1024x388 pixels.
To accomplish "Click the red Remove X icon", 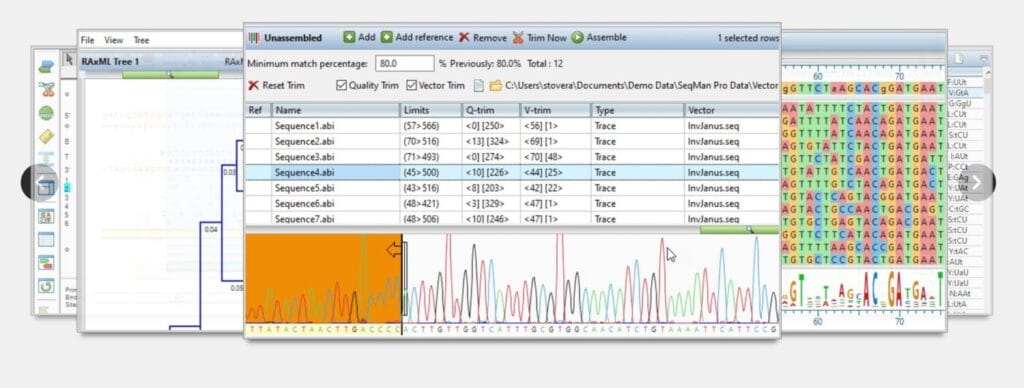I will (x=464, y=38).
